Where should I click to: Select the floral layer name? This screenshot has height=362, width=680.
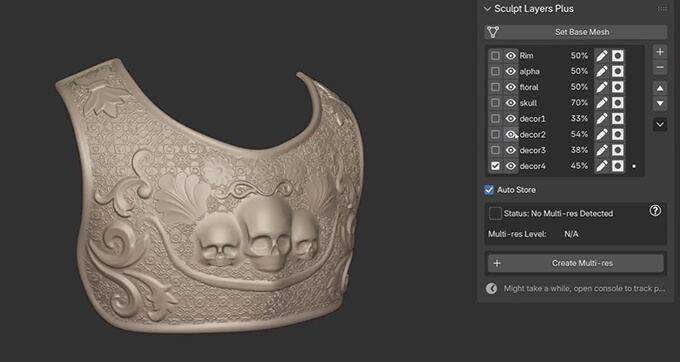point(529,87)
